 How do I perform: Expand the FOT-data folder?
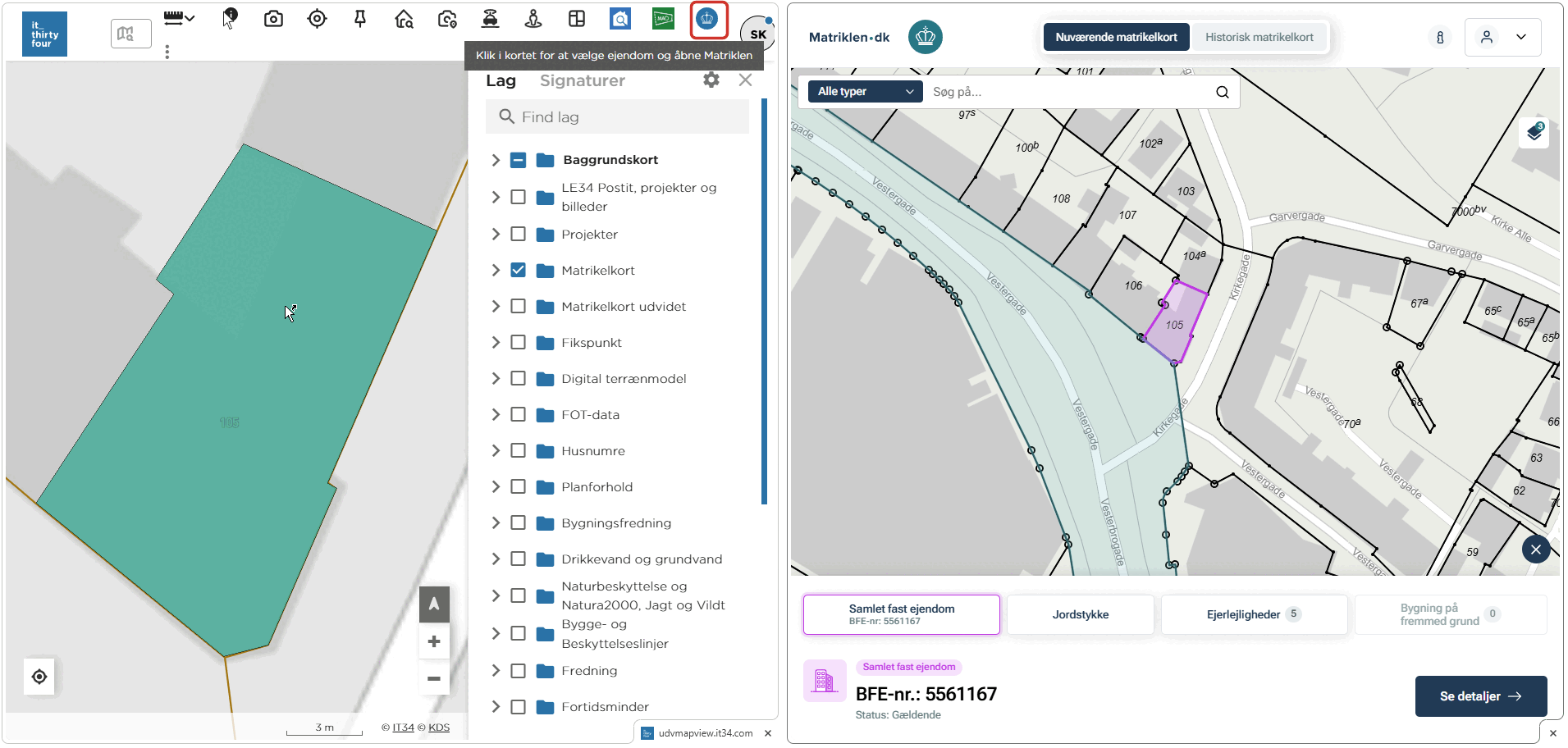click(x=496, y=414)
